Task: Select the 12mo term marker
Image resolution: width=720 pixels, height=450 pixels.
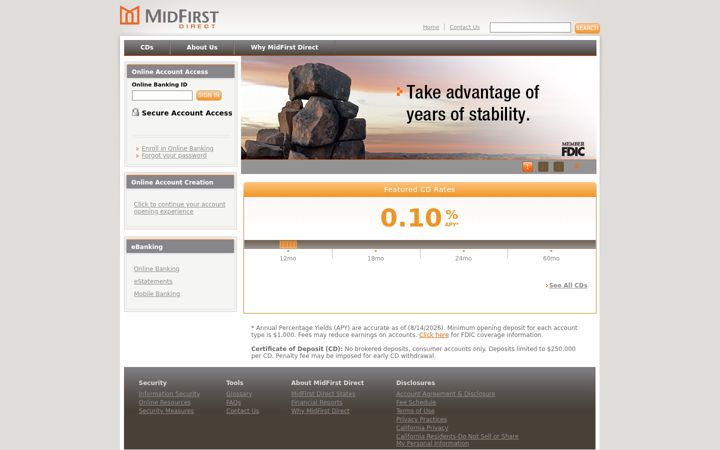Action: 288,259
